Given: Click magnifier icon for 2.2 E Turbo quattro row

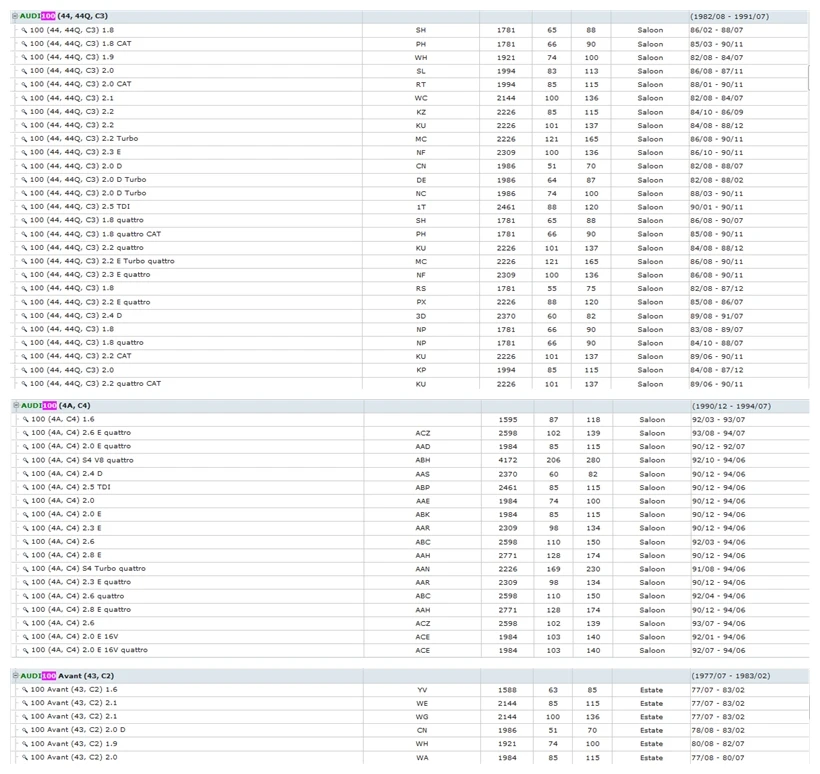Looking at the screenshot, I should pos(24,261).
